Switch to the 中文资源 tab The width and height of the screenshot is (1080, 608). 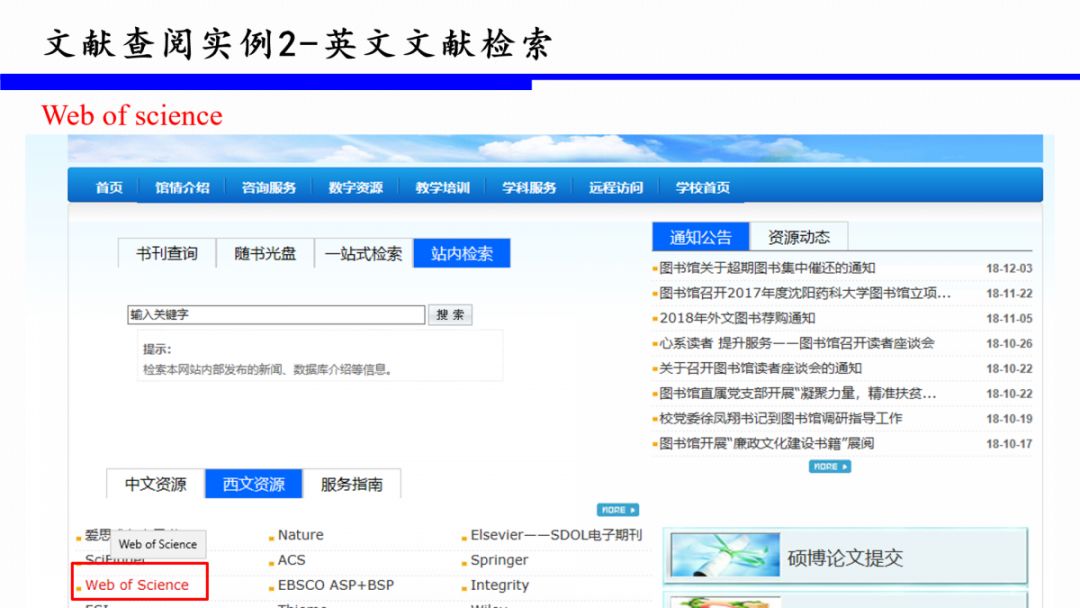click(156, 484)
